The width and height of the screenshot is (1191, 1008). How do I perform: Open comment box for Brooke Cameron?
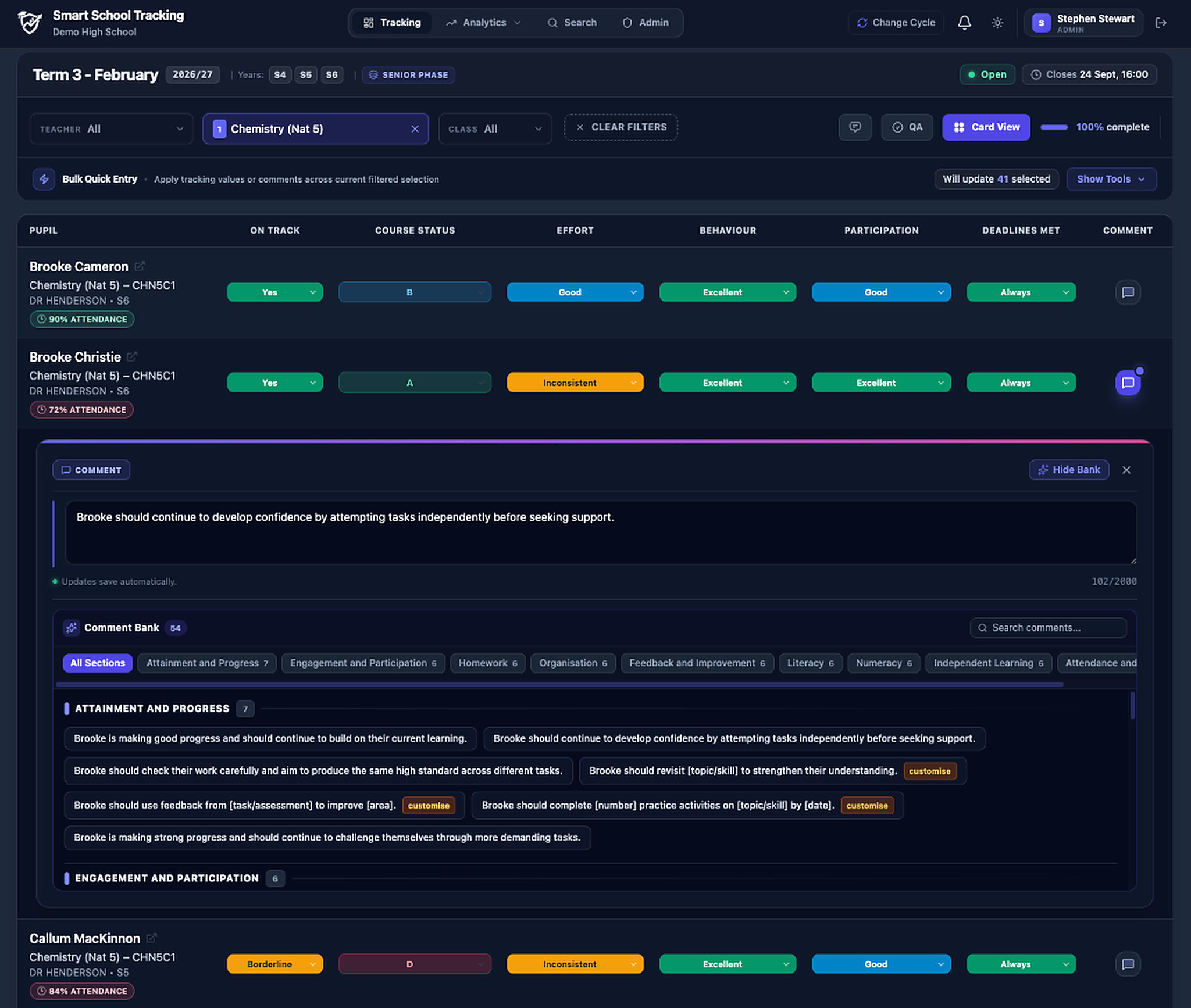[1128, 292]
